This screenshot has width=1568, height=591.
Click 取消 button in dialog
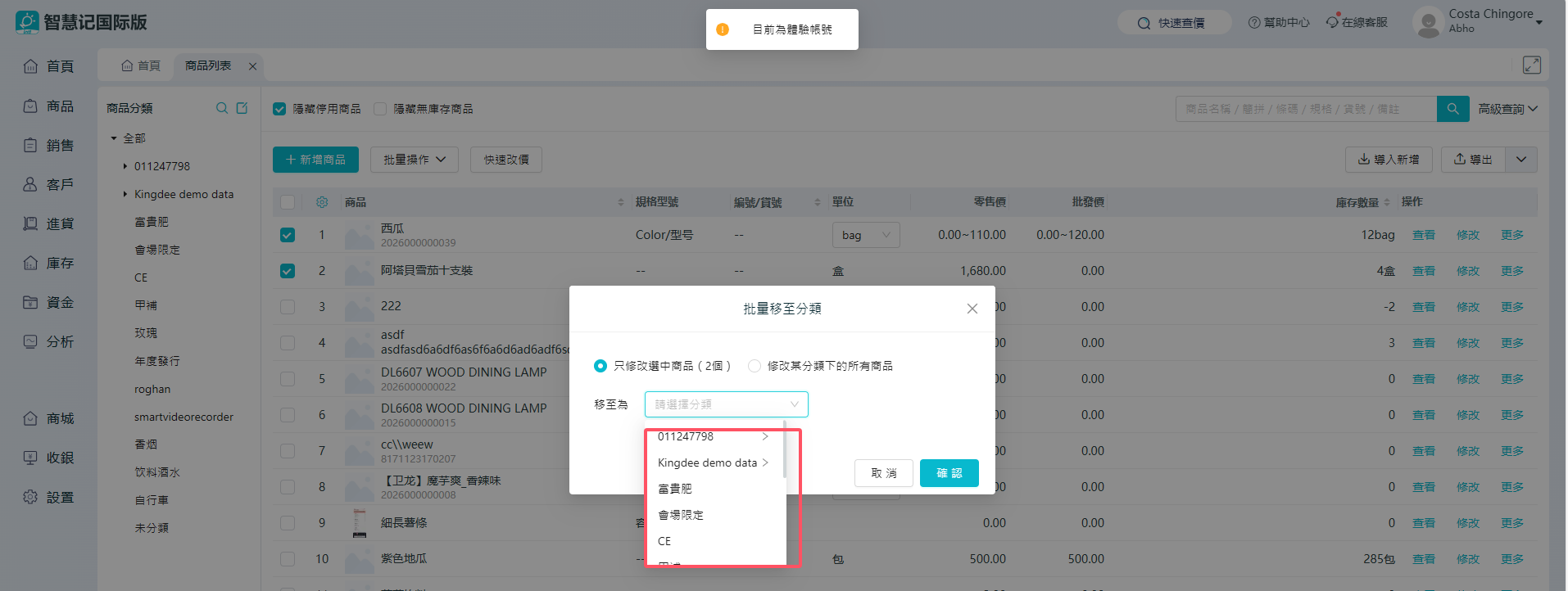point(883,473)
